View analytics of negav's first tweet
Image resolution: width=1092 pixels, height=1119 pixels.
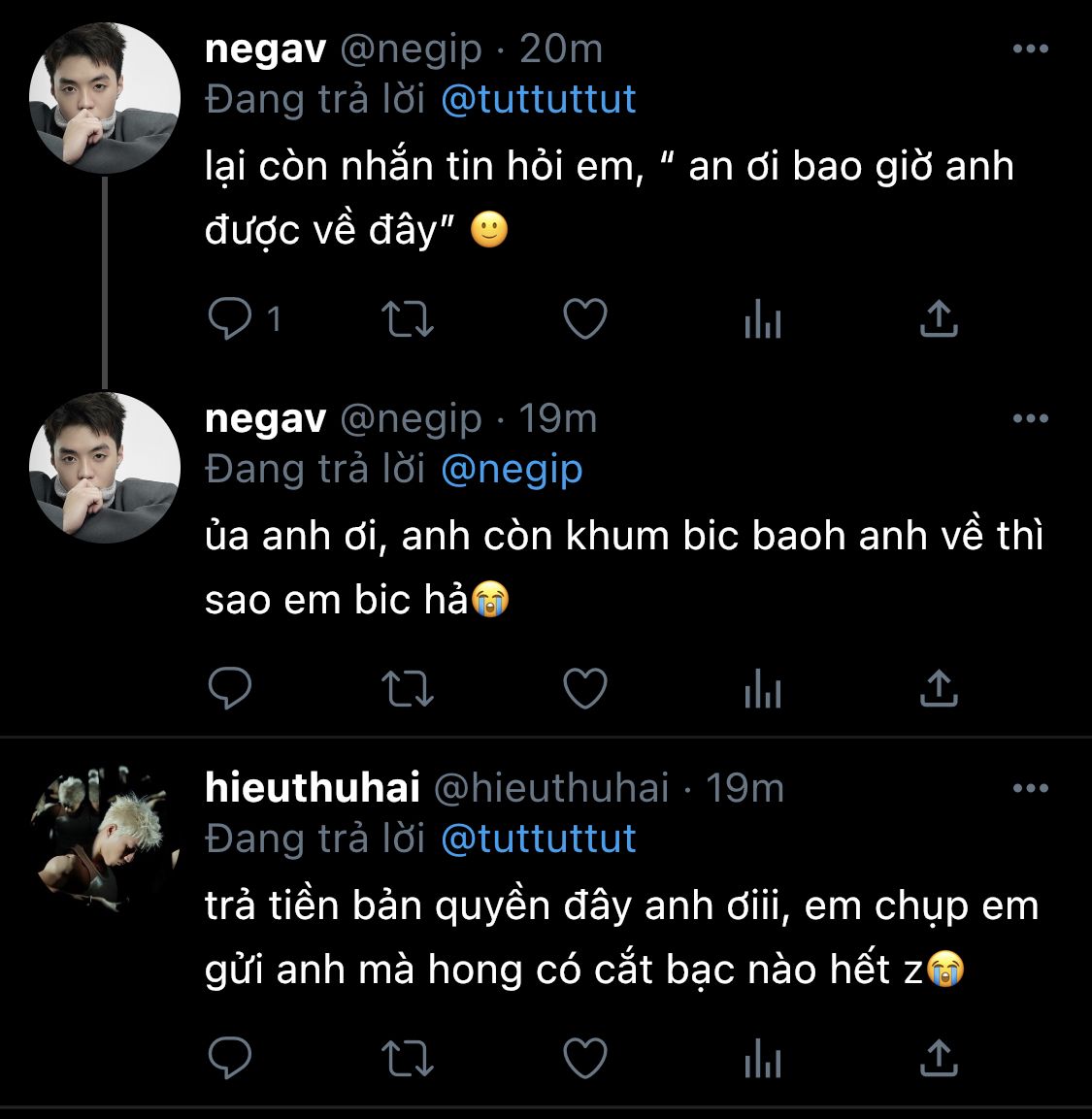click(763, 319)
